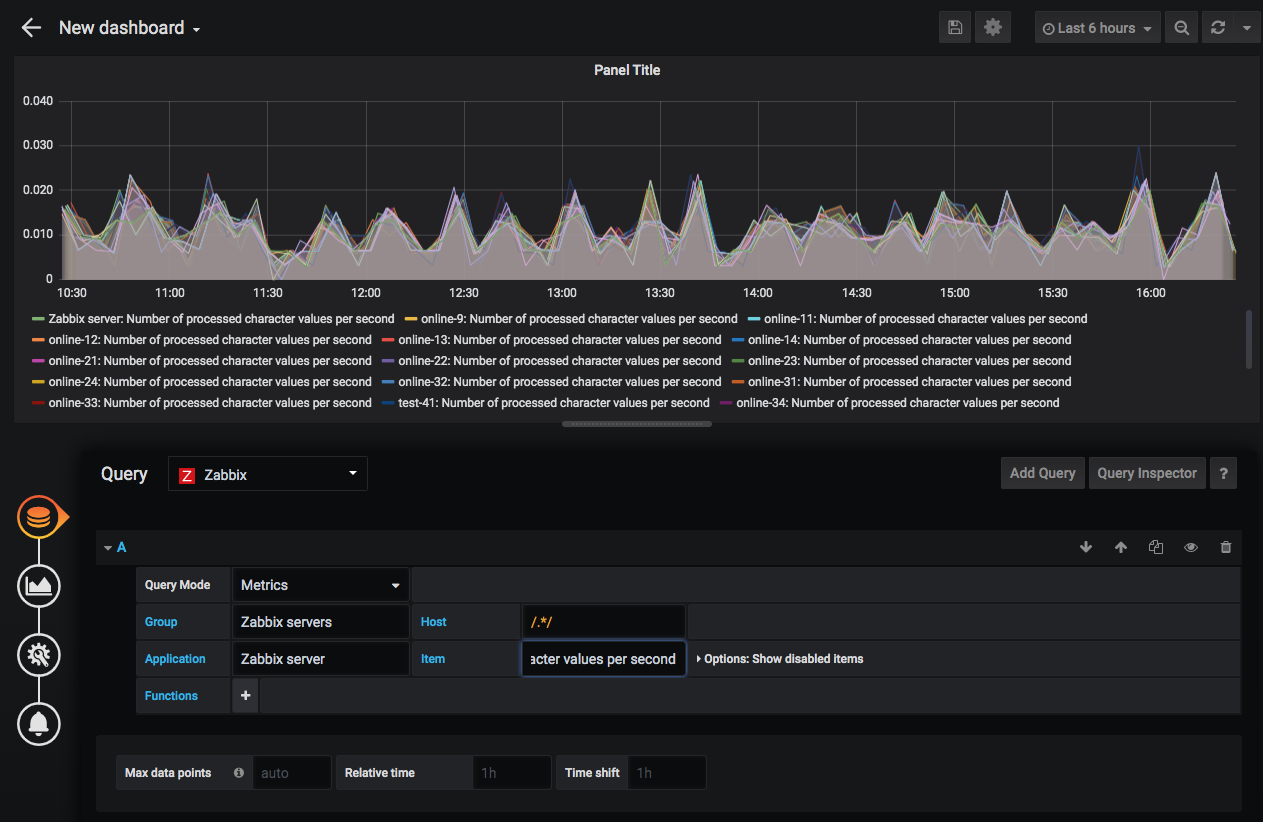
Task: Click the legend scrollbar
Action: tap(1248, 339)
